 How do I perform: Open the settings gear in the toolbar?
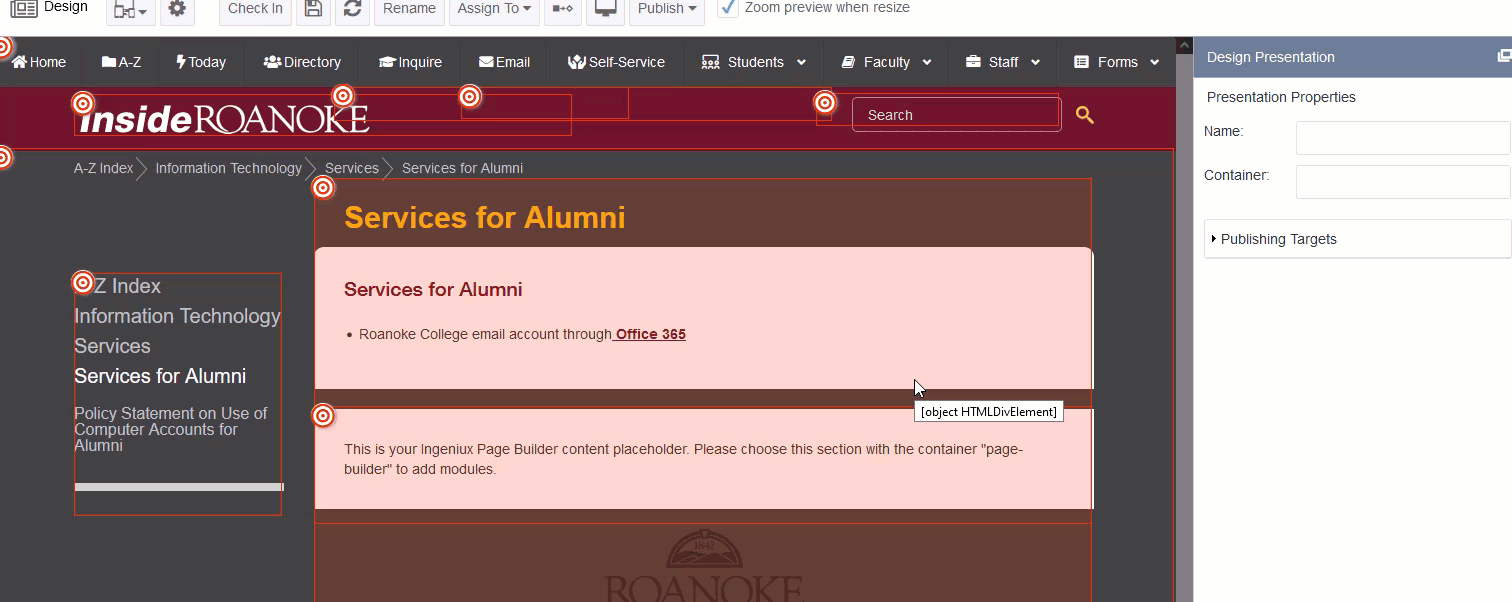coord(177,9)
